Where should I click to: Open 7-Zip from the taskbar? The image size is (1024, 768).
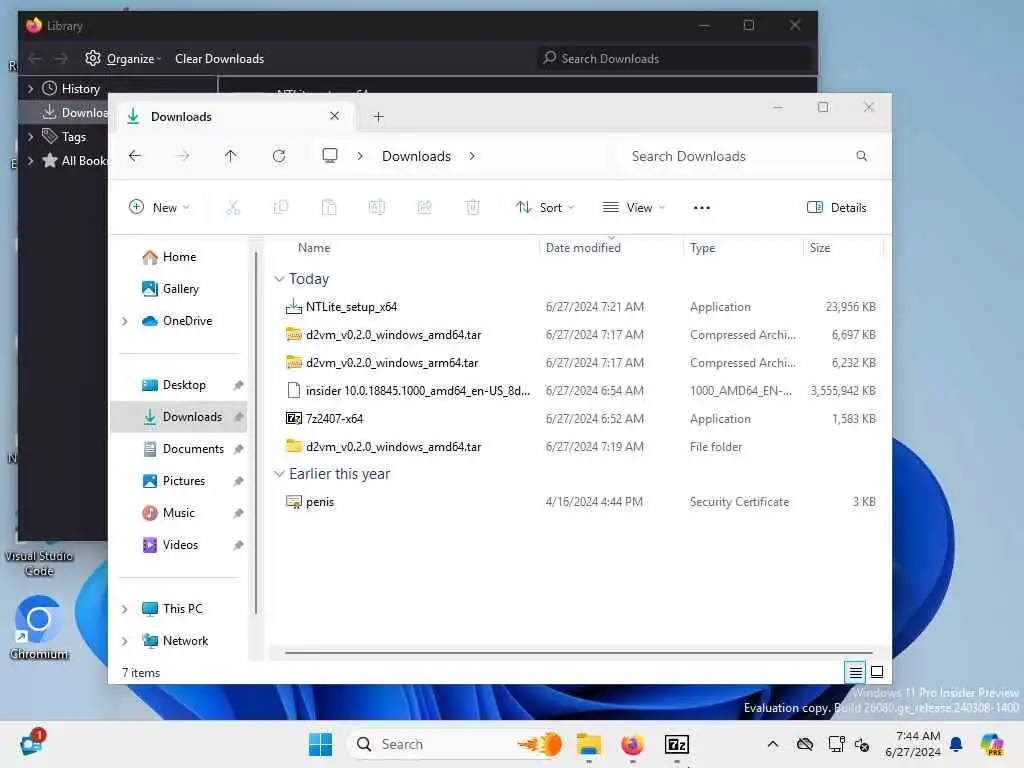(x=677, y=744)
